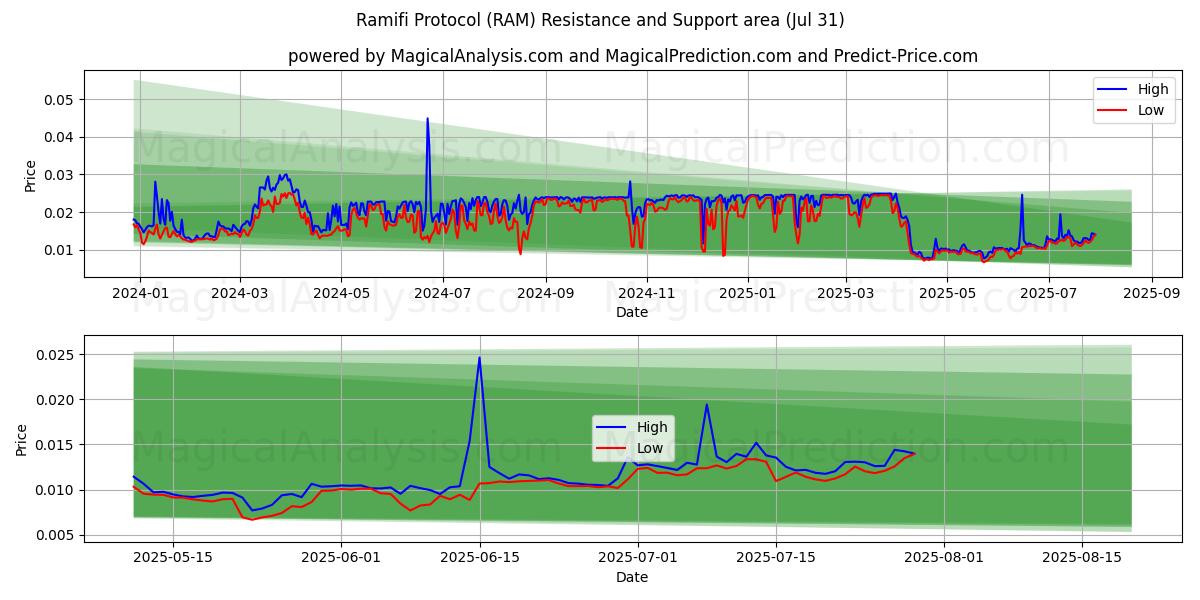Click the 0.010 tick on the bottom chart
Viewport: 1200px width, 600px height.
[56, 490]
